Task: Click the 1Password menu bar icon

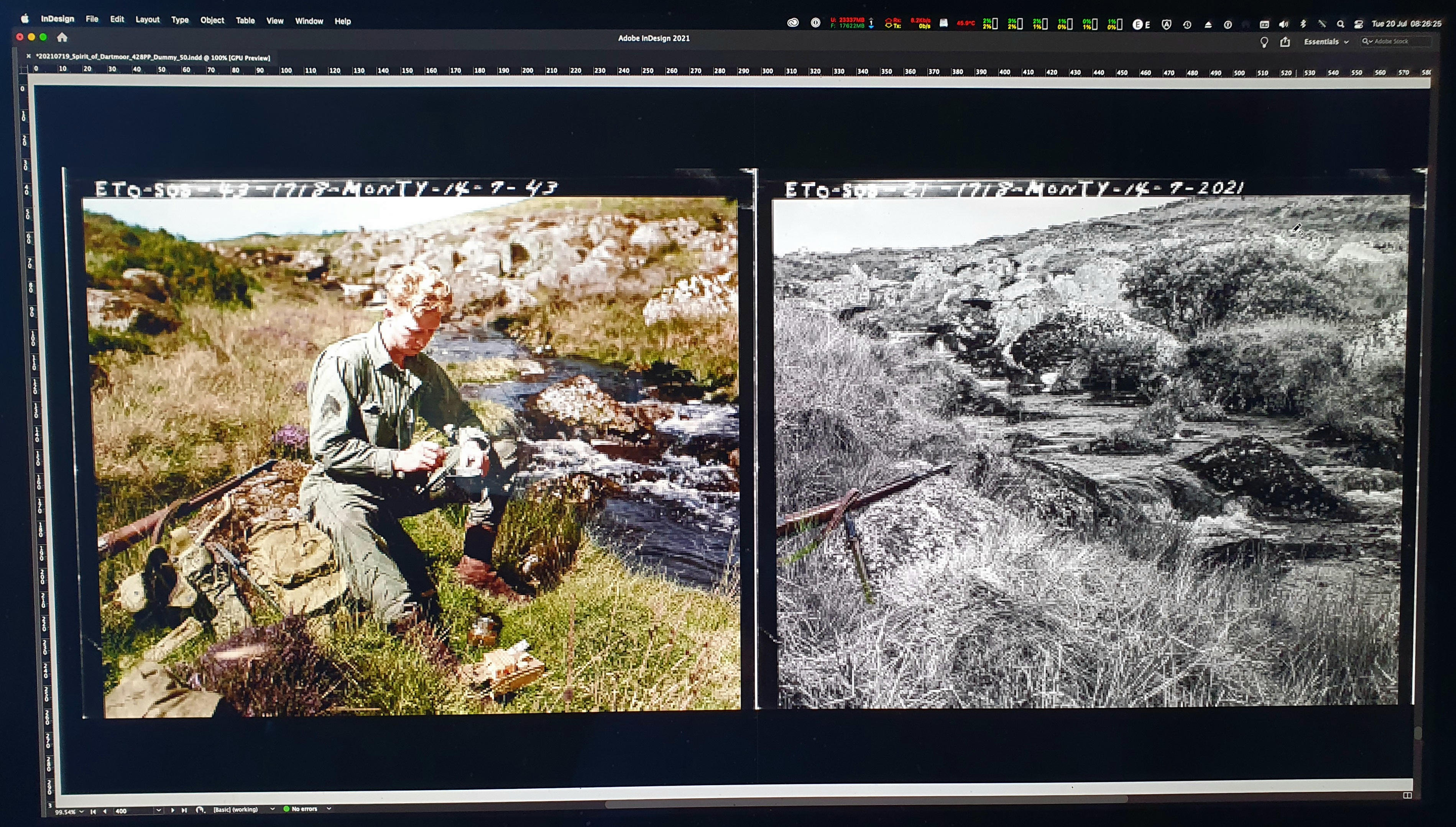Action: [x=815, y=23]
